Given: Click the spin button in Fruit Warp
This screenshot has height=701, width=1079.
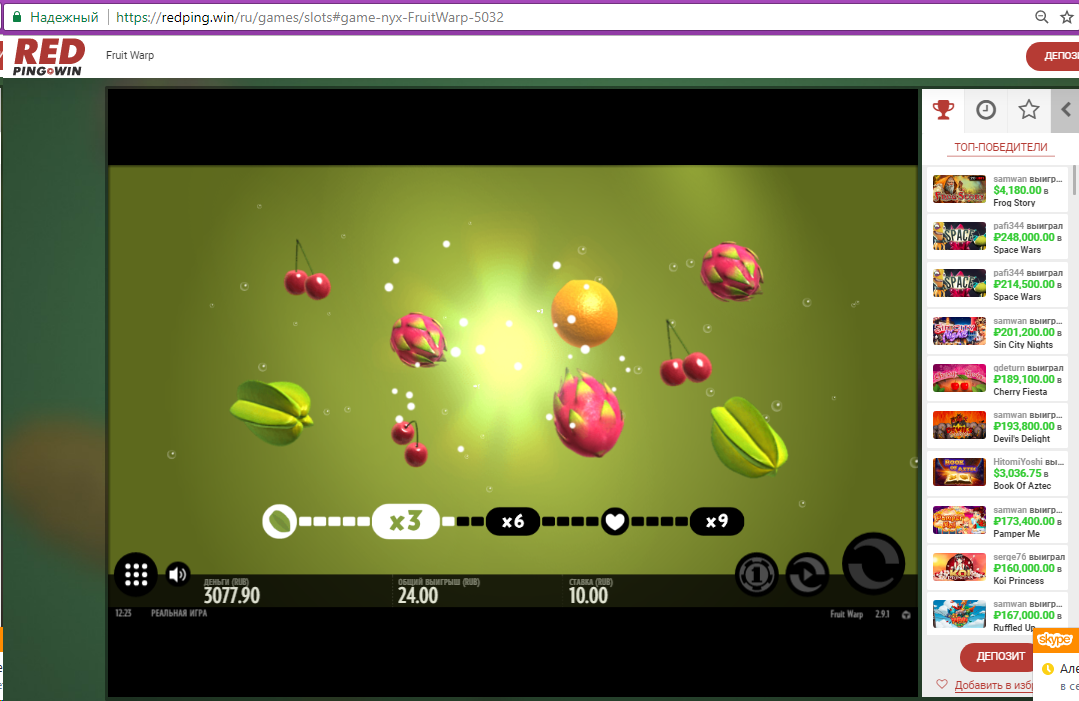Looking at the screenshot, I should (873, 563).
